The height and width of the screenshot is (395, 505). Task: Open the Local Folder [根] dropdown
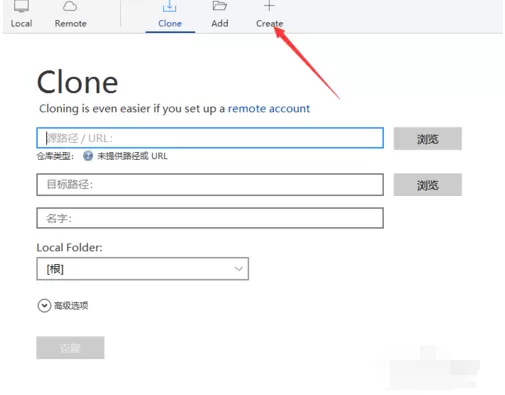(143, 269)
